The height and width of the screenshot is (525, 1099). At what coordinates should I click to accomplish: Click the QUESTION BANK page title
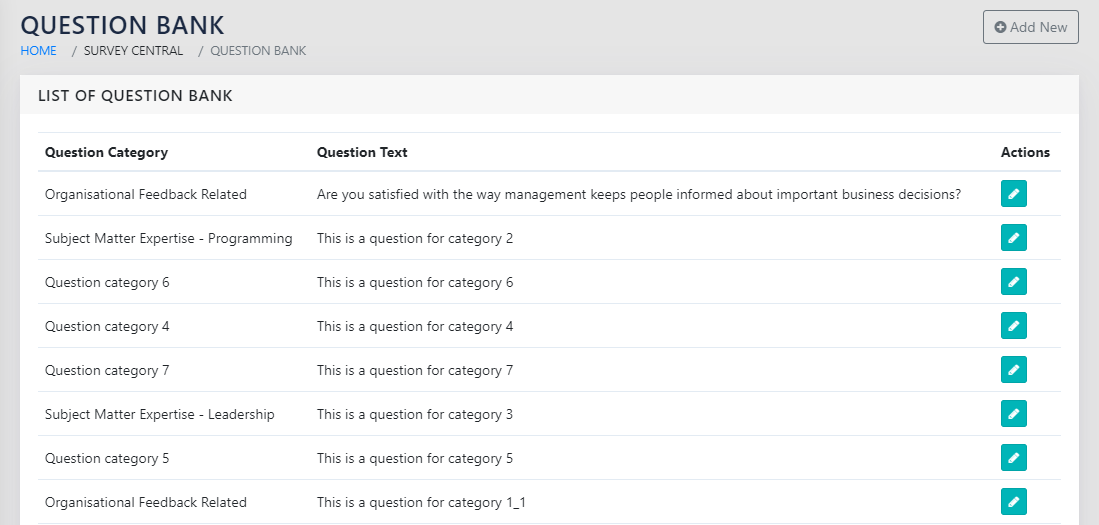click(x=122, y=24)
